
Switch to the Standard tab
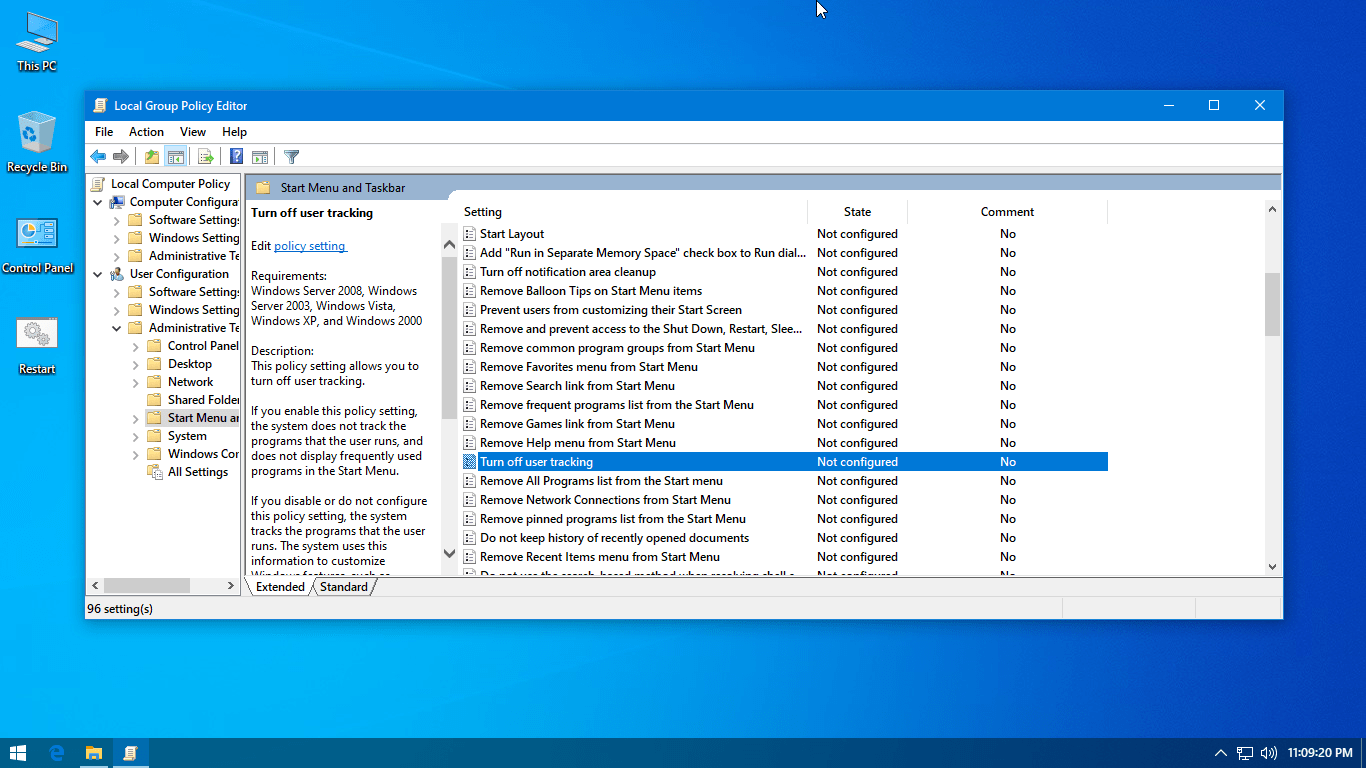[x=344, y=586]
